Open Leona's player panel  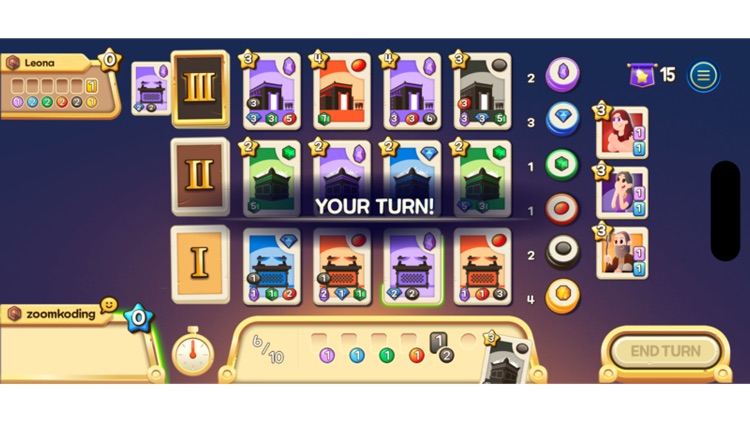(x=60, y=86)
